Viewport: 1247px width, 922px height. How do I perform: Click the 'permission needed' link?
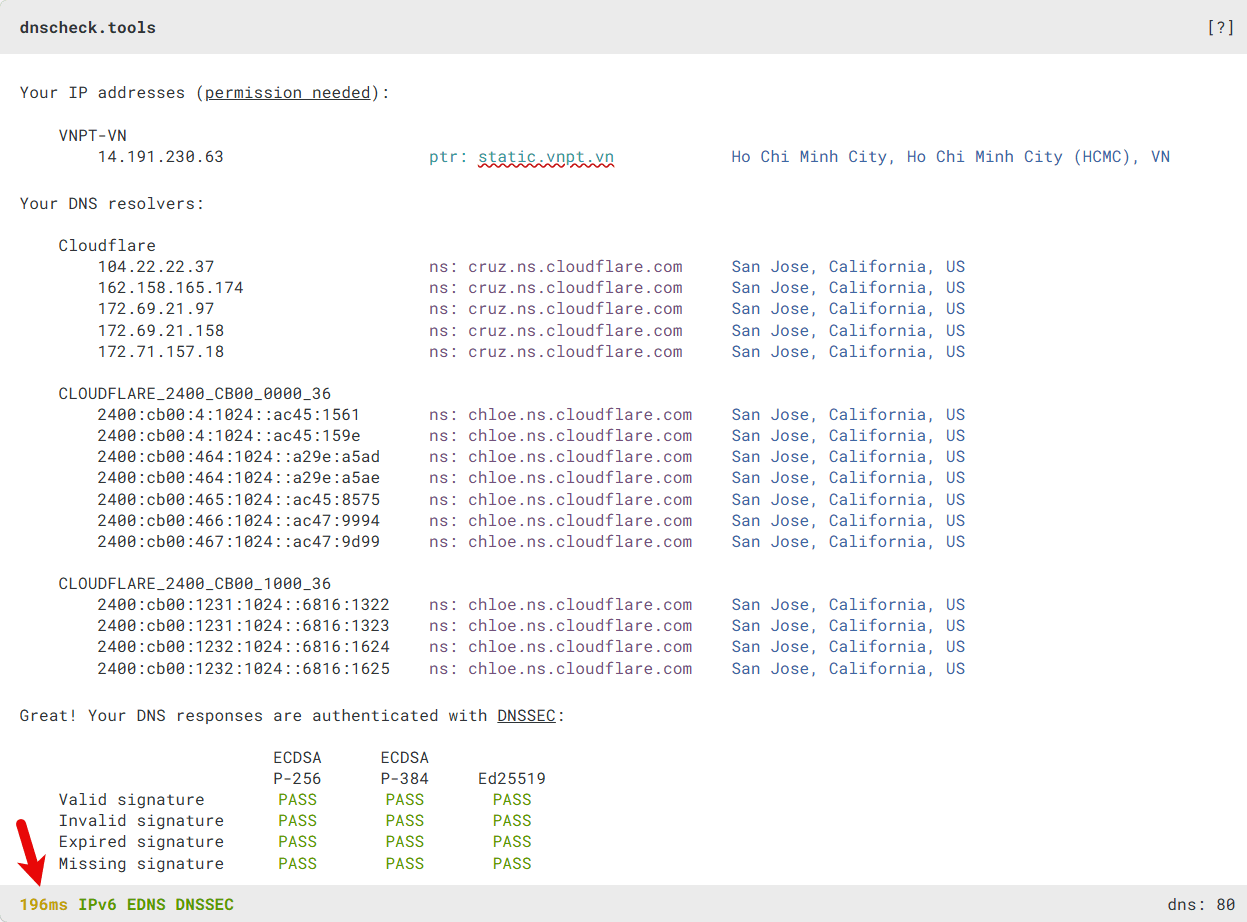click(x=287, y=93)
